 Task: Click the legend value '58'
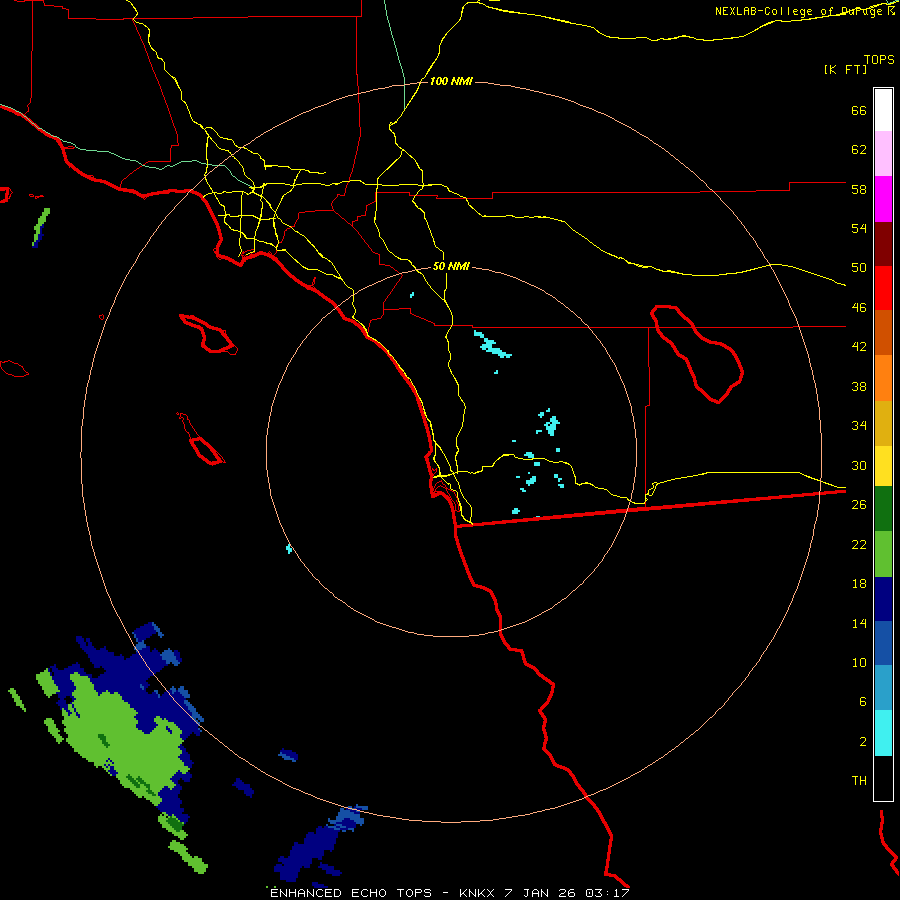859,189
